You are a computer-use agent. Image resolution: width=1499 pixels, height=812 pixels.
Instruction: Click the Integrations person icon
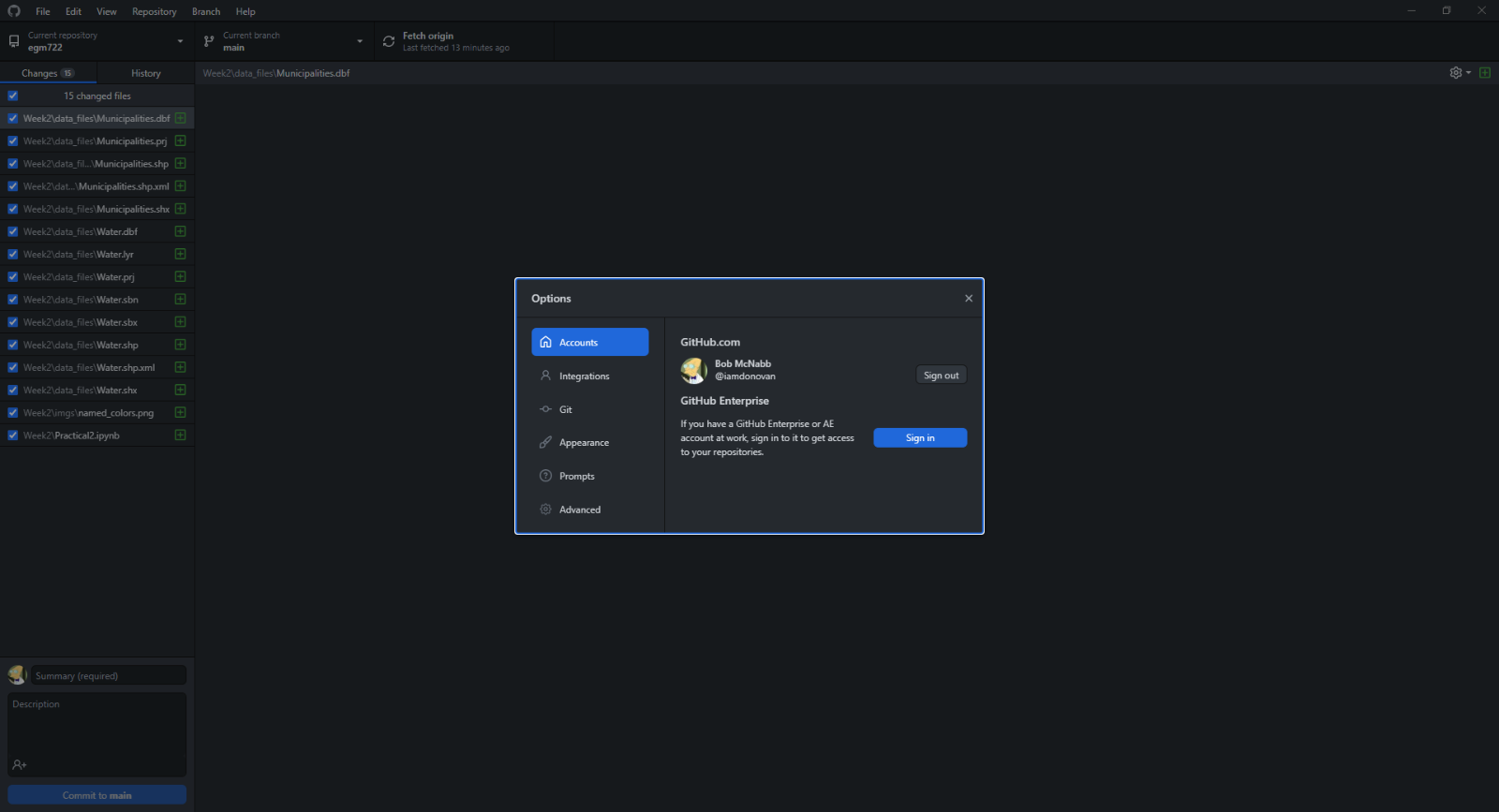click(x=545, y=376)
